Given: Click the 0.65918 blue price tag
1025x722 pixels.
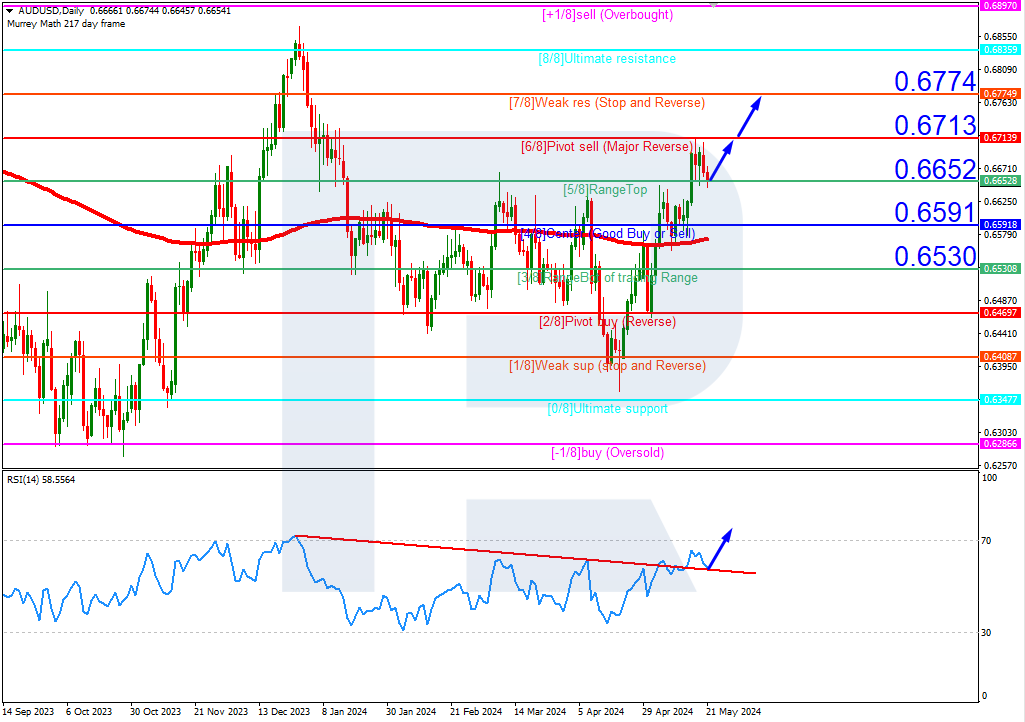Looking at the screenshot, I should tap(1000, 224).
